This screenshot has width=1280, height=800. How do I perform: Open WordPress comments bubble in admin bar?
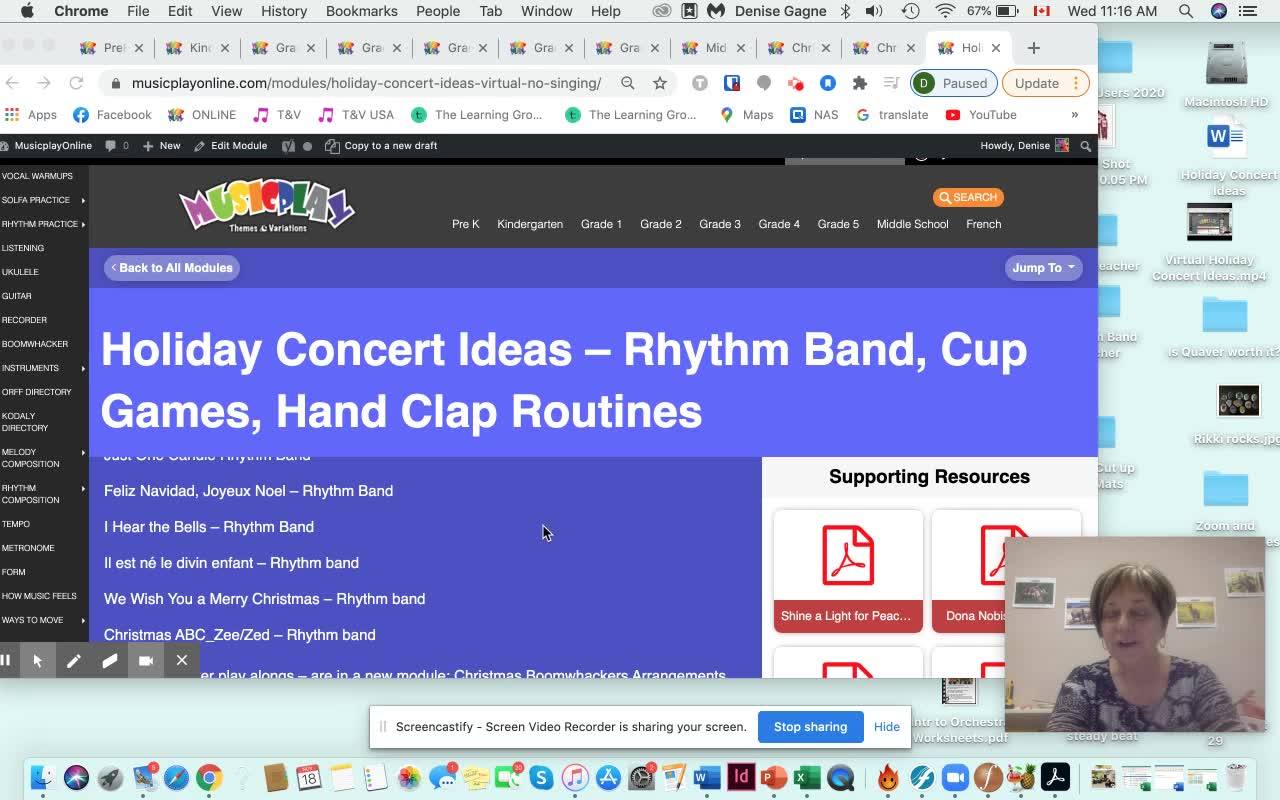[x=116, y=146]
